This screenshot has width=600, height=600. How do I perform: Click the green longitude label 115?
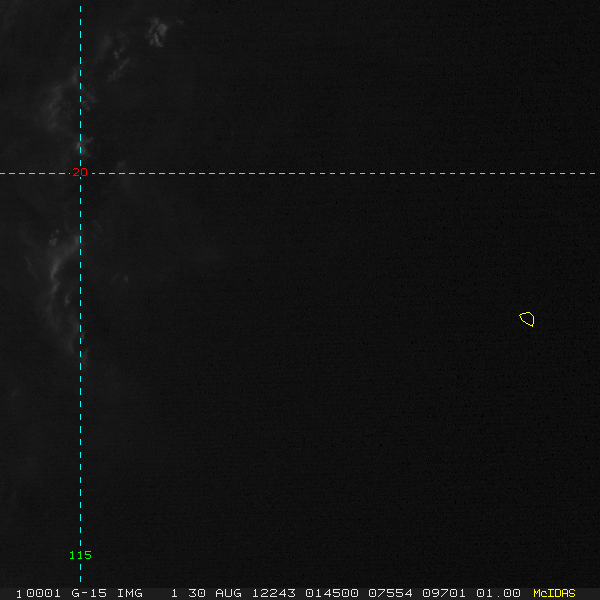point(80,555)
